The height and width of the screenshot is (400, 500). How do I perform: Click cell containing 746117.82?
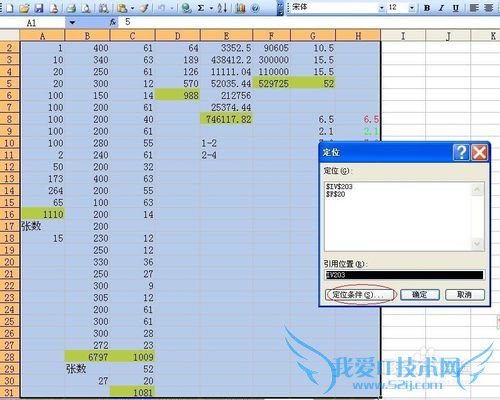pyautogui.click(x=227, y=119)
